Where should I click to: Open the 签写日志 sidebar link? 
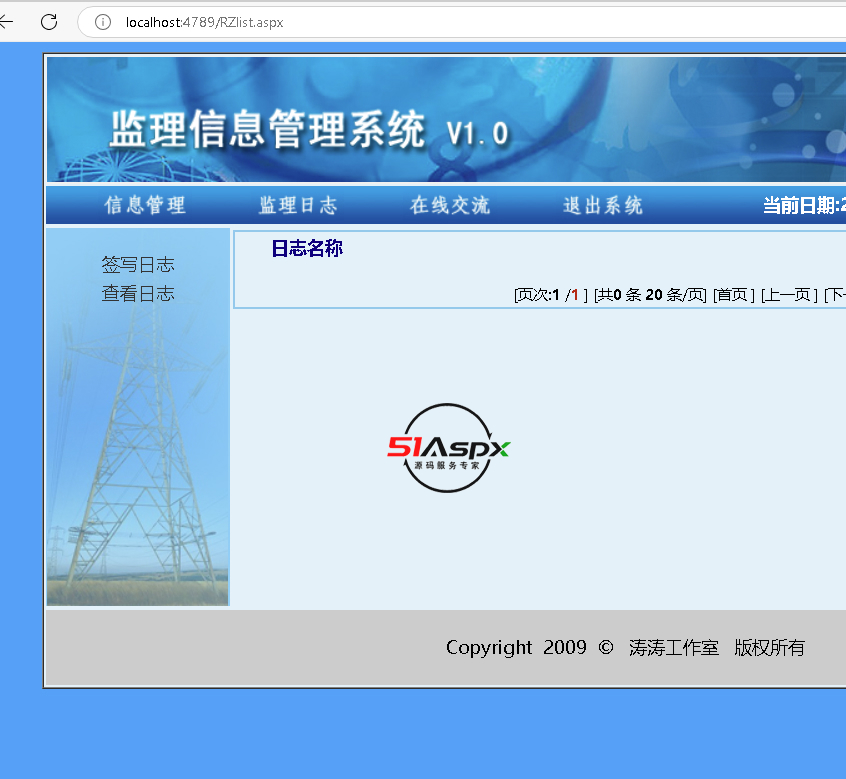pyautogui.click(x=138, y=265)
